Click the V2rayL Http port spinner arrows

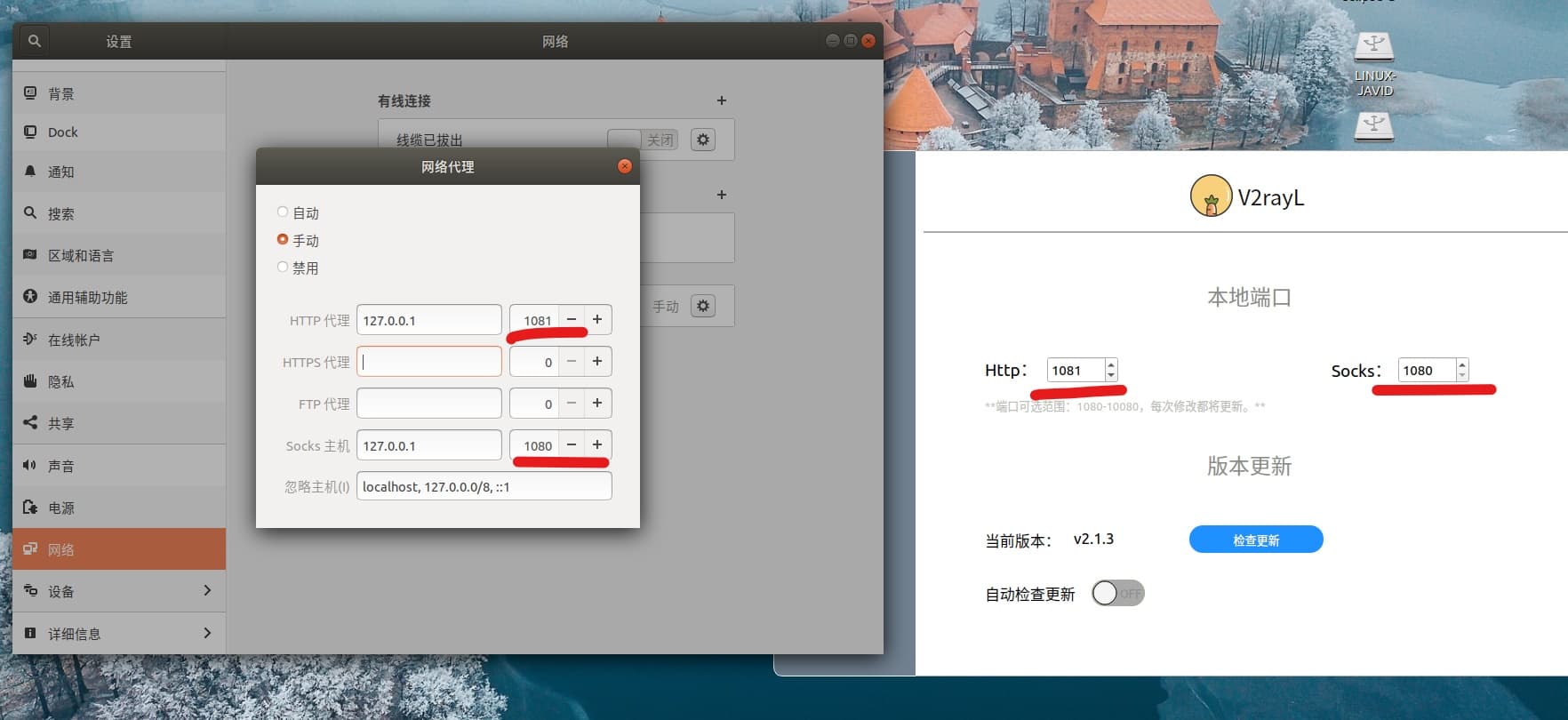pyautogui.click(x=1111, y=370)
